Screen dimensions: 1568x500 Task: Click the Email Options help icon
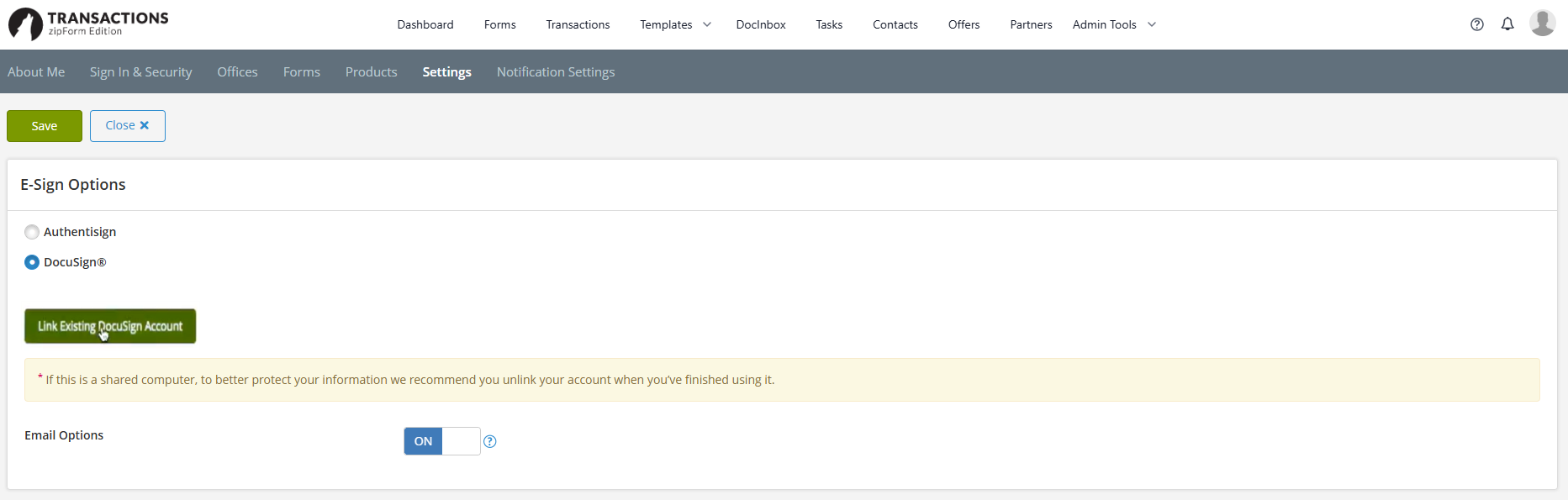click(x=490, y=441)
